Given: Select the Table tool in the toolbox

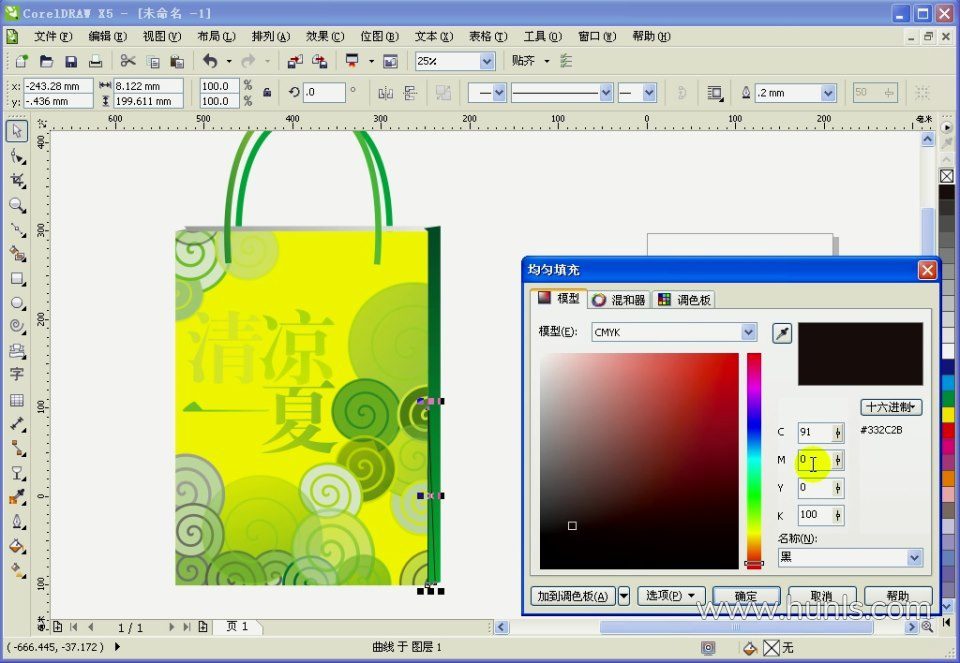Looking at the screenshot, I should tap(17, 400).
